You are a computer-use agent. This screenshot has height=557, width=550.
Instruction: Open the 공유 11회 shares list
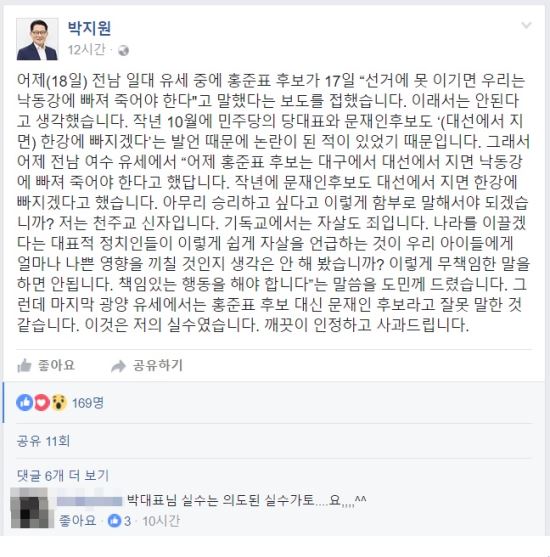[43, 441]
